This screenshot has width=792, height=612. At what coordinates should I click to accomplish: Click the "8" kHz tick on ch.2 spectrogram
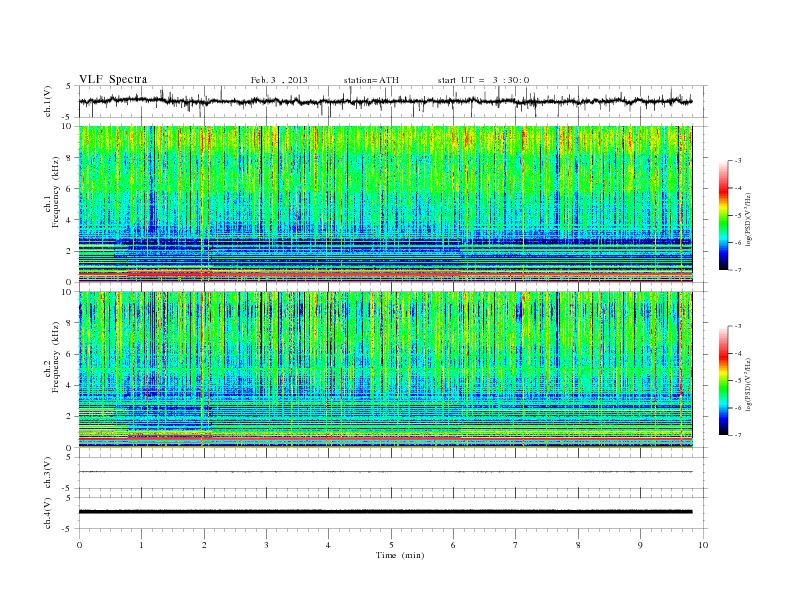point(69,323)
